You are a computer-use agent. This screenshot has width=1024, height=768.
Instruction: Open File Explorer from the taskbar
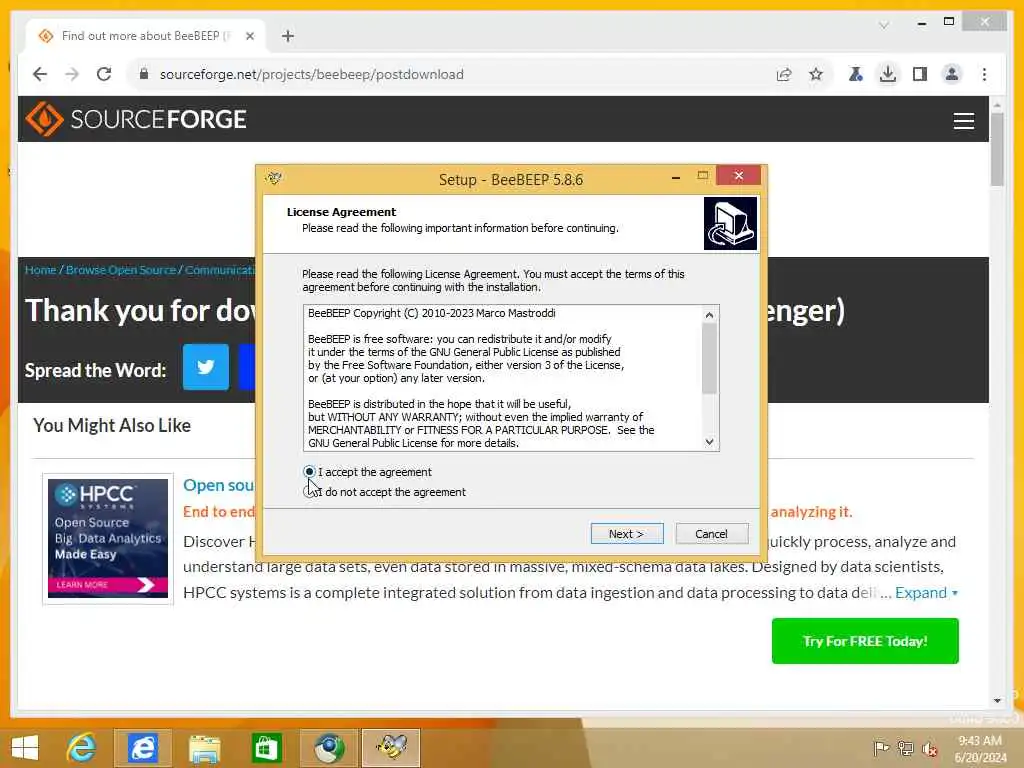[204, 748]
